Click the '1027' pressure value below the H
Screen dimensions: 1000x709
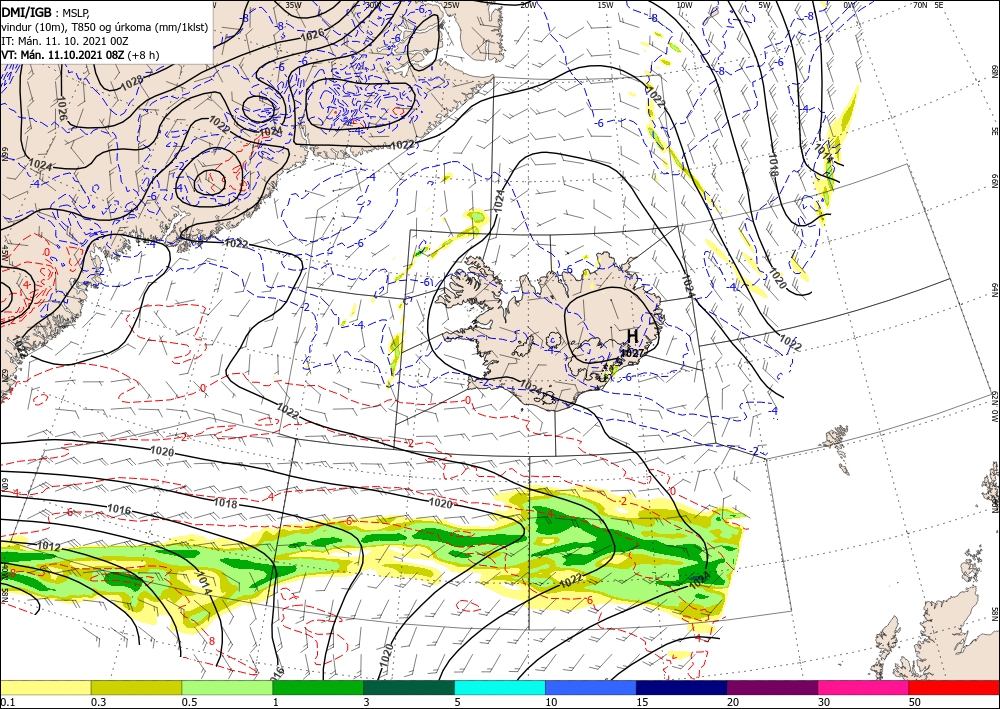click(x=632, y=353)
